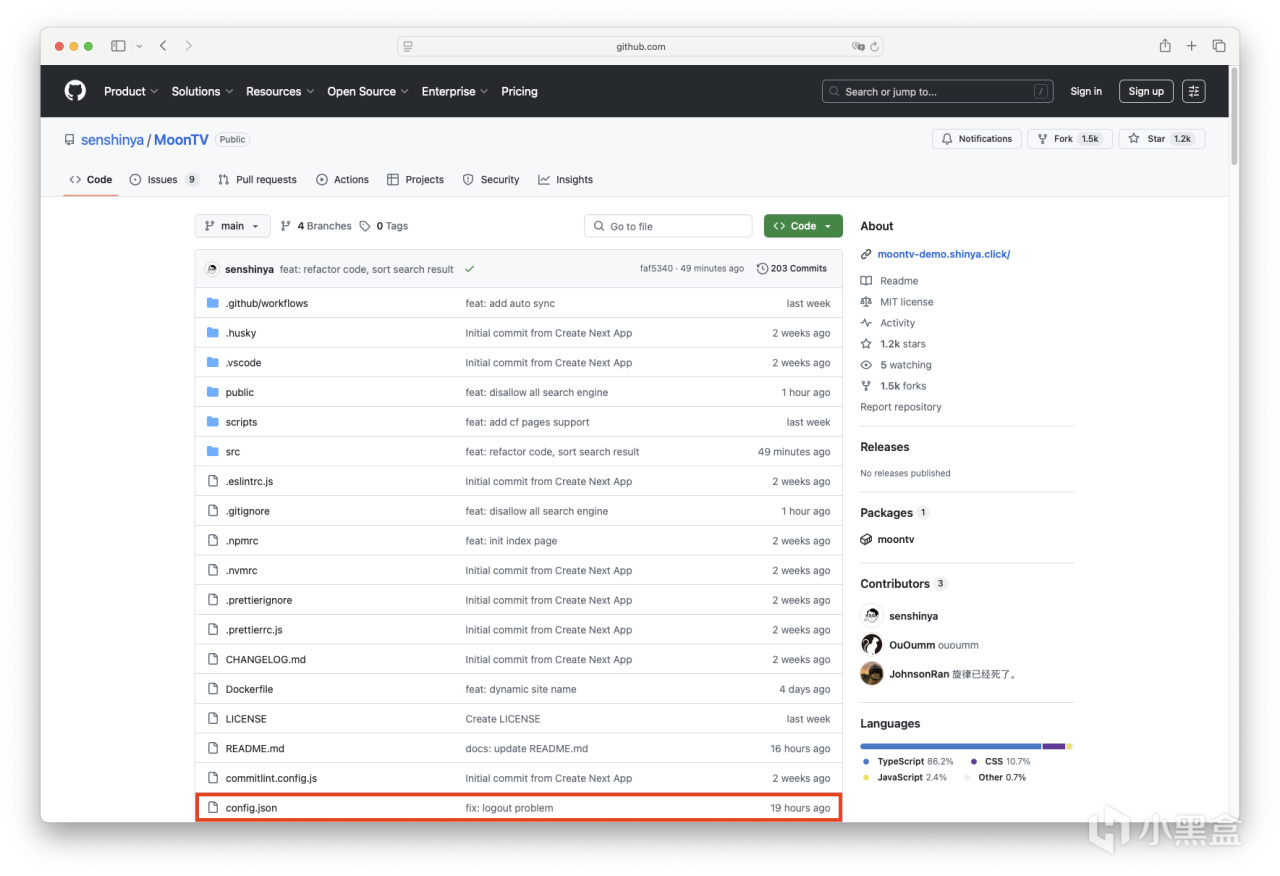Show the Safari sidebar
This screenshot has height=876, width=1280.
[x=118, y=46]
